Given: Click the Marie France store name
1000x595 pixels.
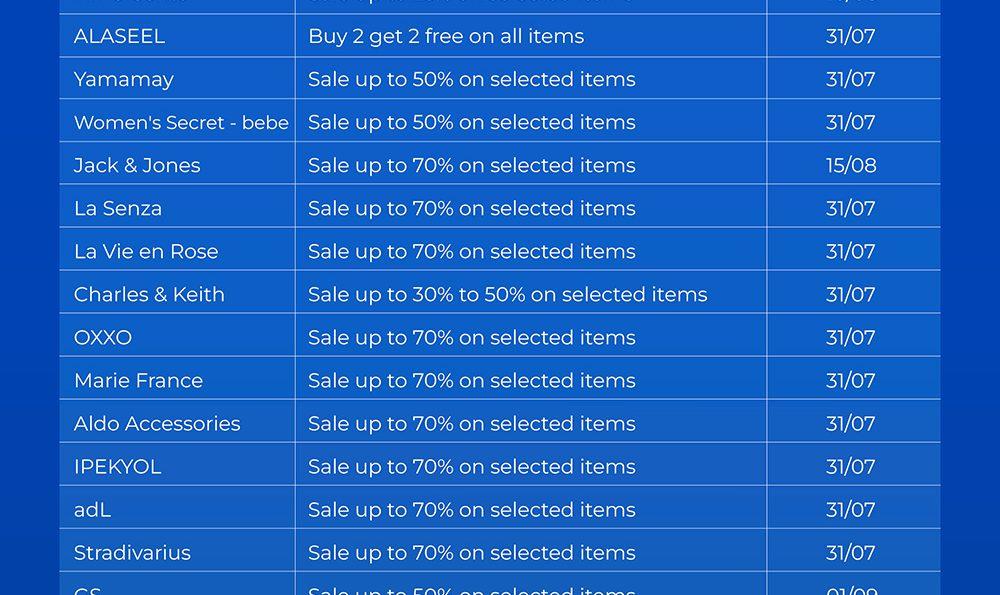Looking at the screenshot, I should coord(138,380).
